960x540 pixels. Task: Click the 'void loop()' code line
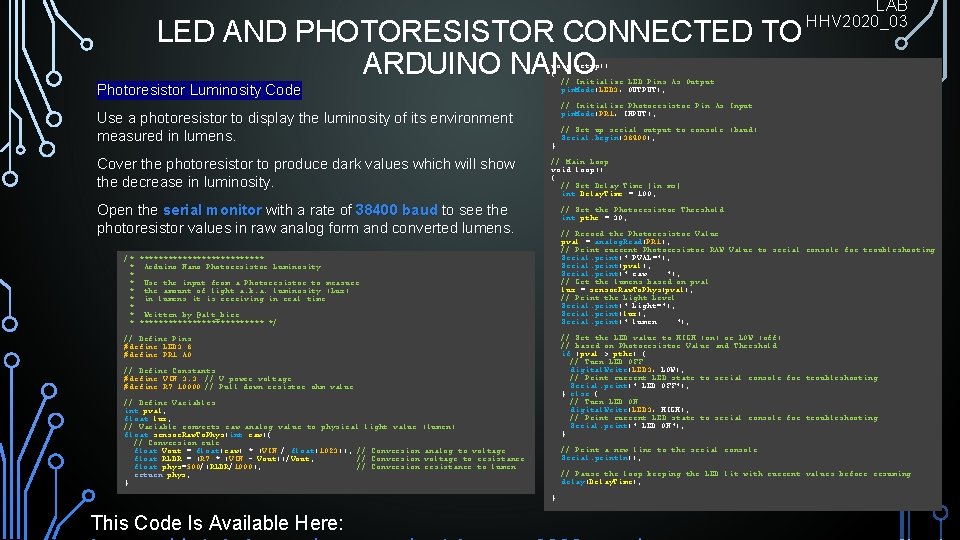tap(577, 170)
